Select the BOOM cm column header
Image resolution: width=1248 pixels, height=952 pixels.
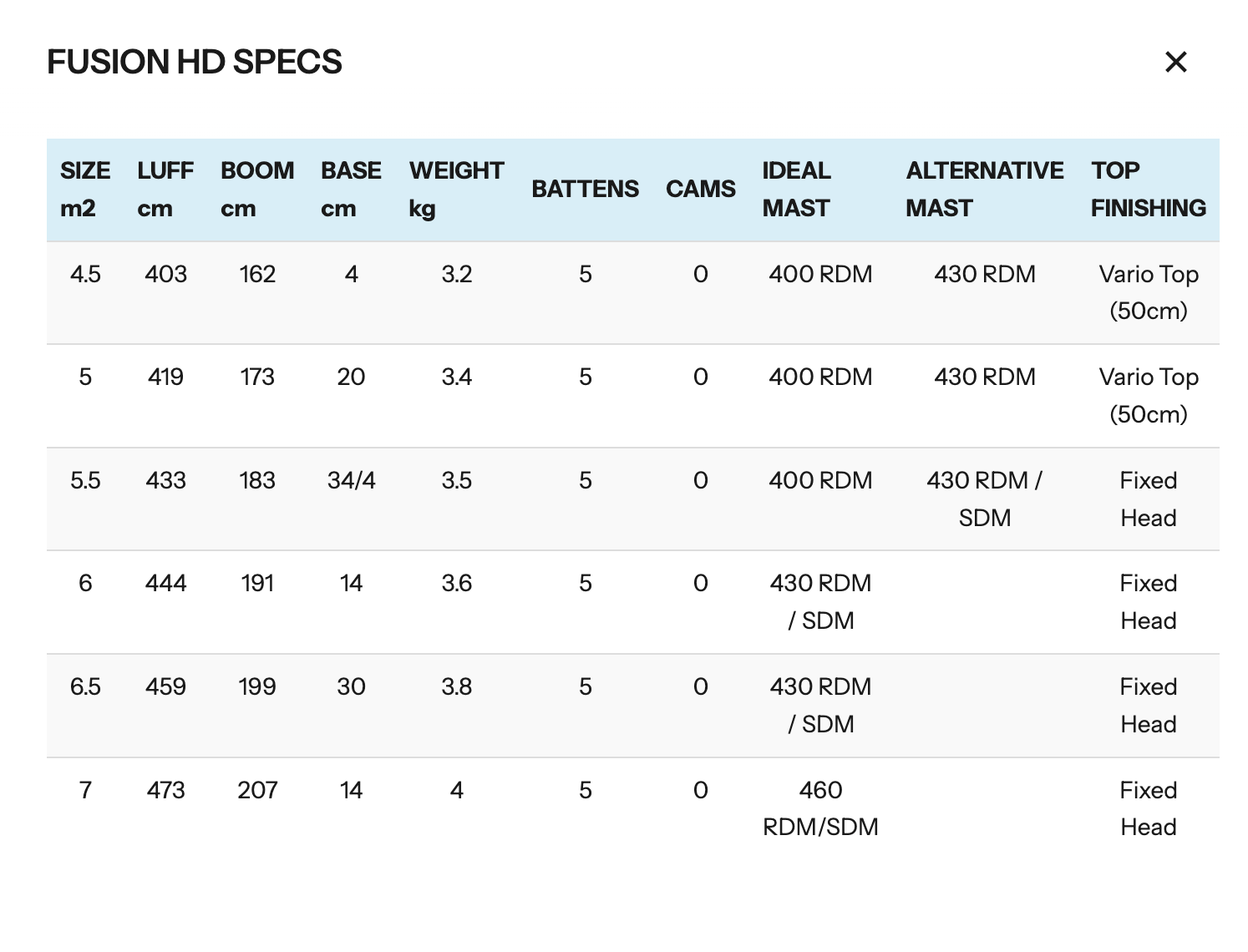coord(257,190)
